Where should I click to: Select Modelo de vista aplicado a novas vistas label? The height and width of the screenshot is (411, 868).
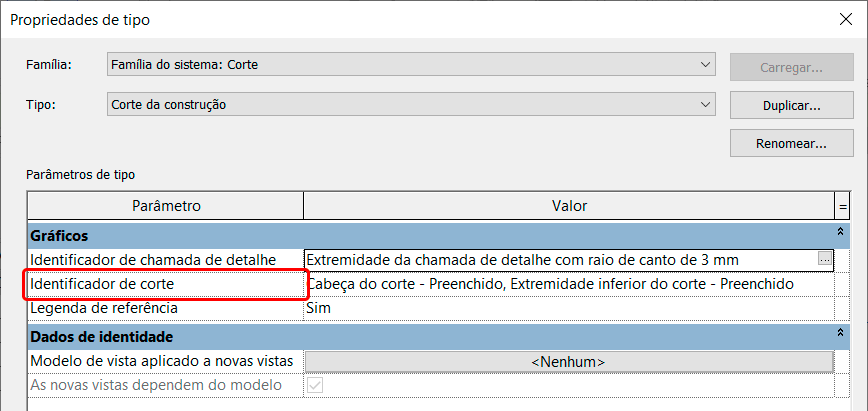click(162, 362)
